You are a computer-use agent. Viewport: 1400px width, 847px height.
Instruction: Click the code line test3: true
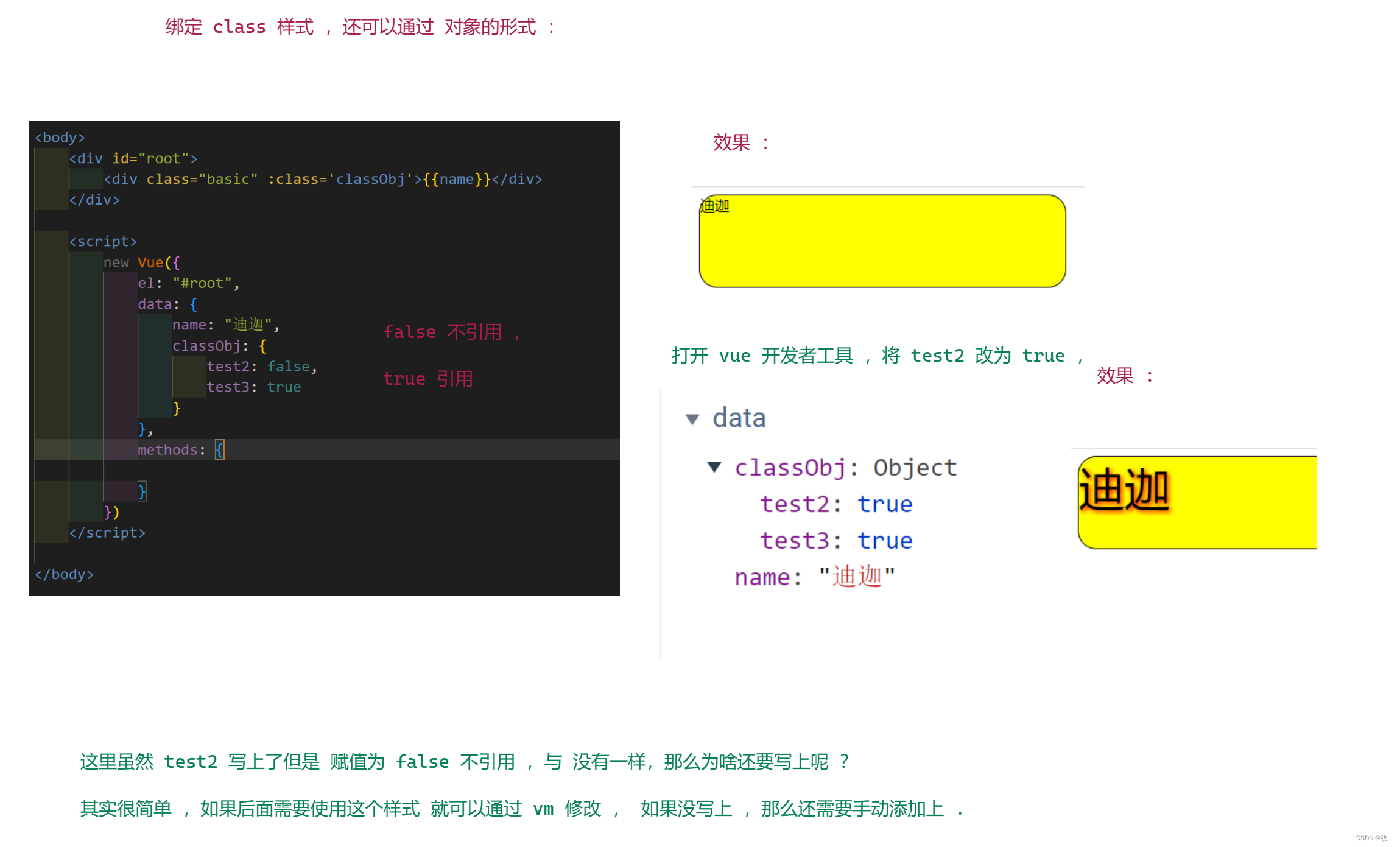[254, 387]
